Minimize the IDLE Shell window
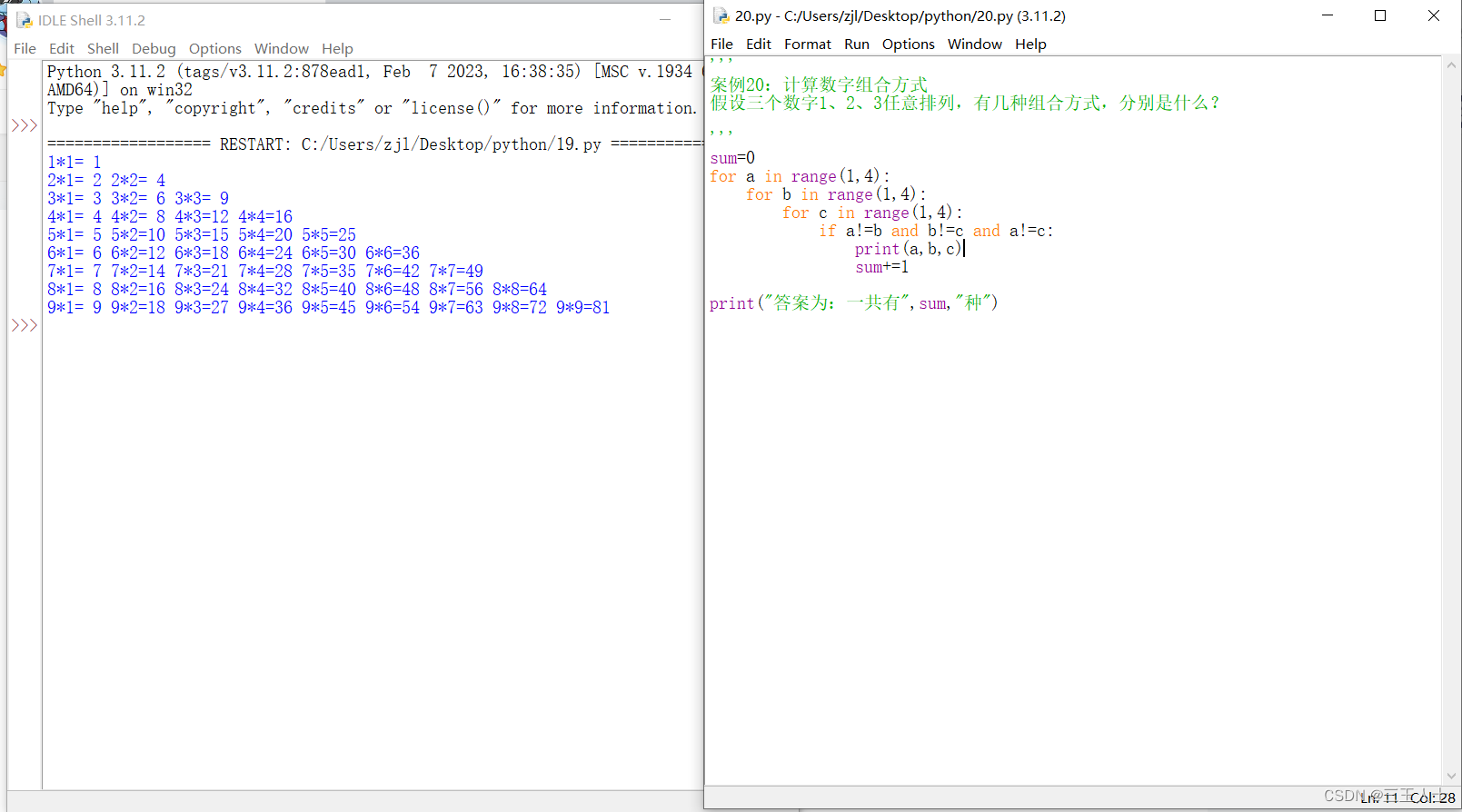This screenshot has height=812, width=1462. tap(665, 20)
